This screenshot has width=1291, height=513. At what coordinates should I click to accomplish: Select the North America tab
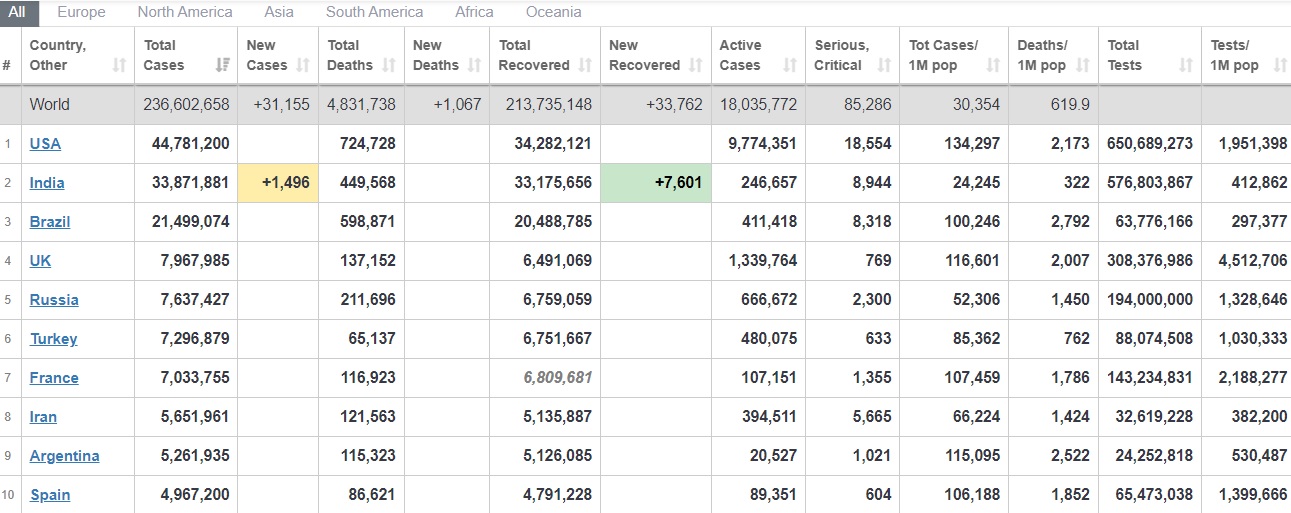point(185,12)
